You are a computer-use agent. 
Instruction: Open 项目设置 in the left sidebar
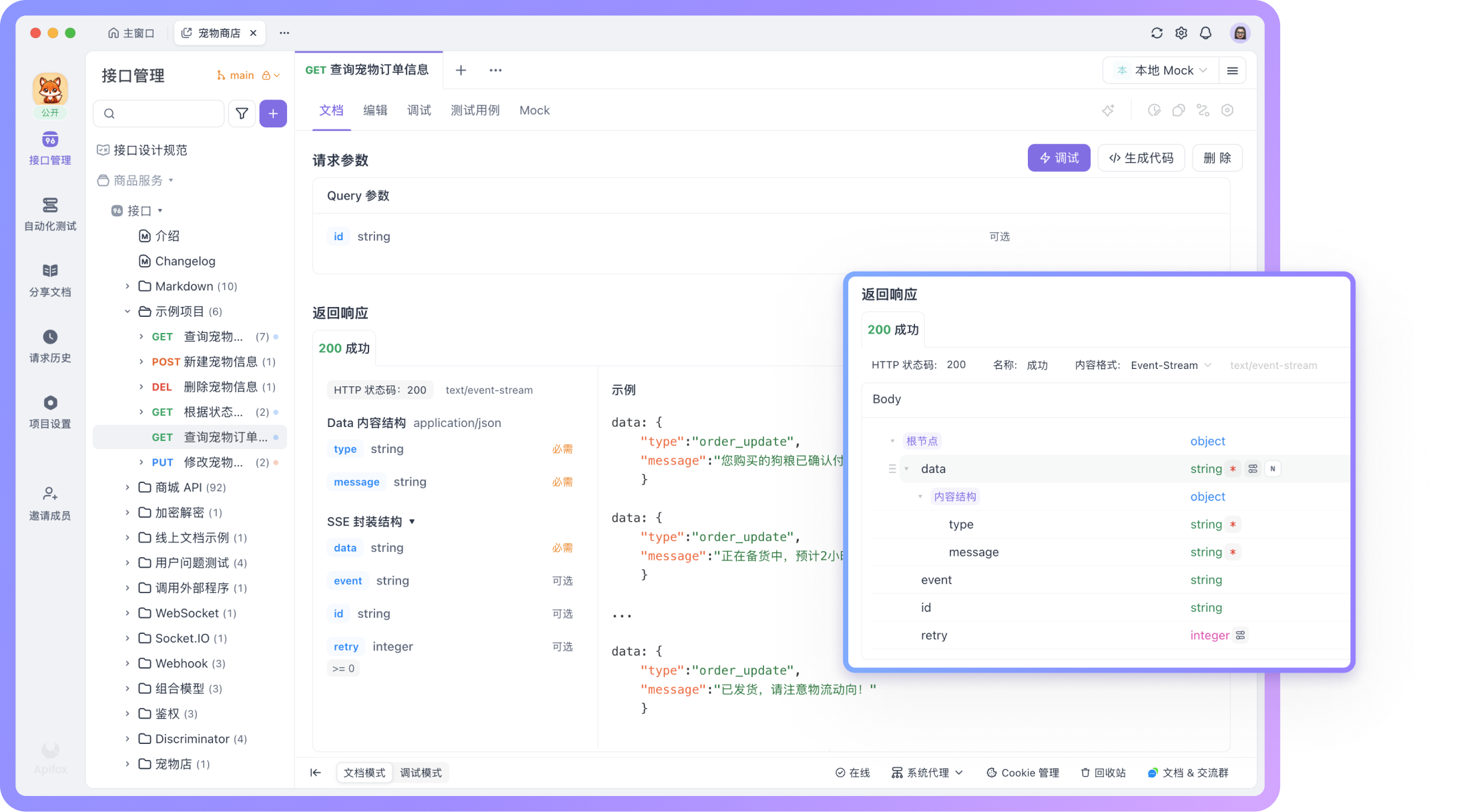(50, 412)
